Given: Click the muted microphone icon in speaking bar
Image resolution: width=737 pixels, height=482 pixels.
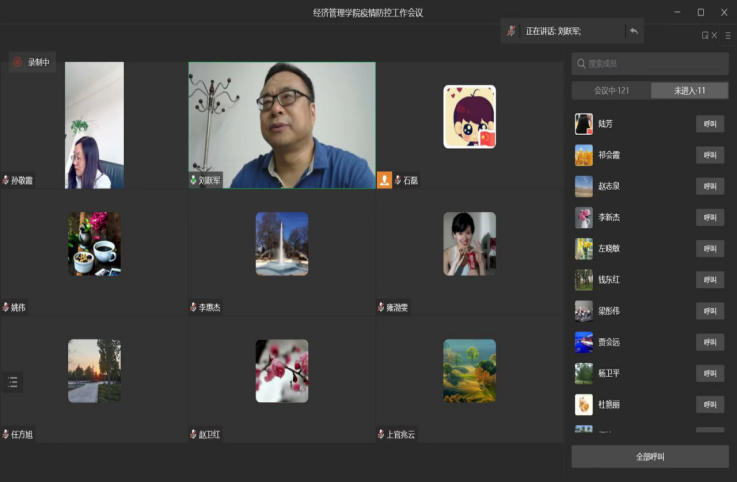Looking at the screenshot, I should 512,31.
